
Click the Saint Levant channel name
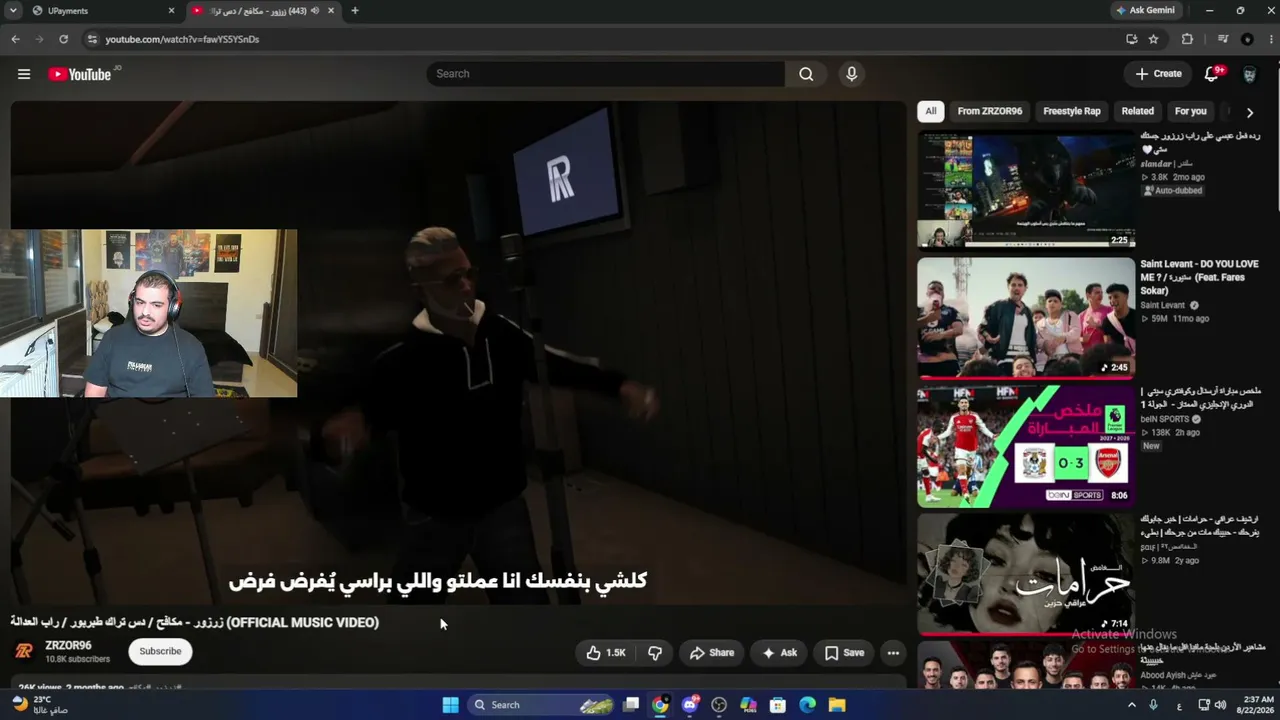click(1162, 306)
